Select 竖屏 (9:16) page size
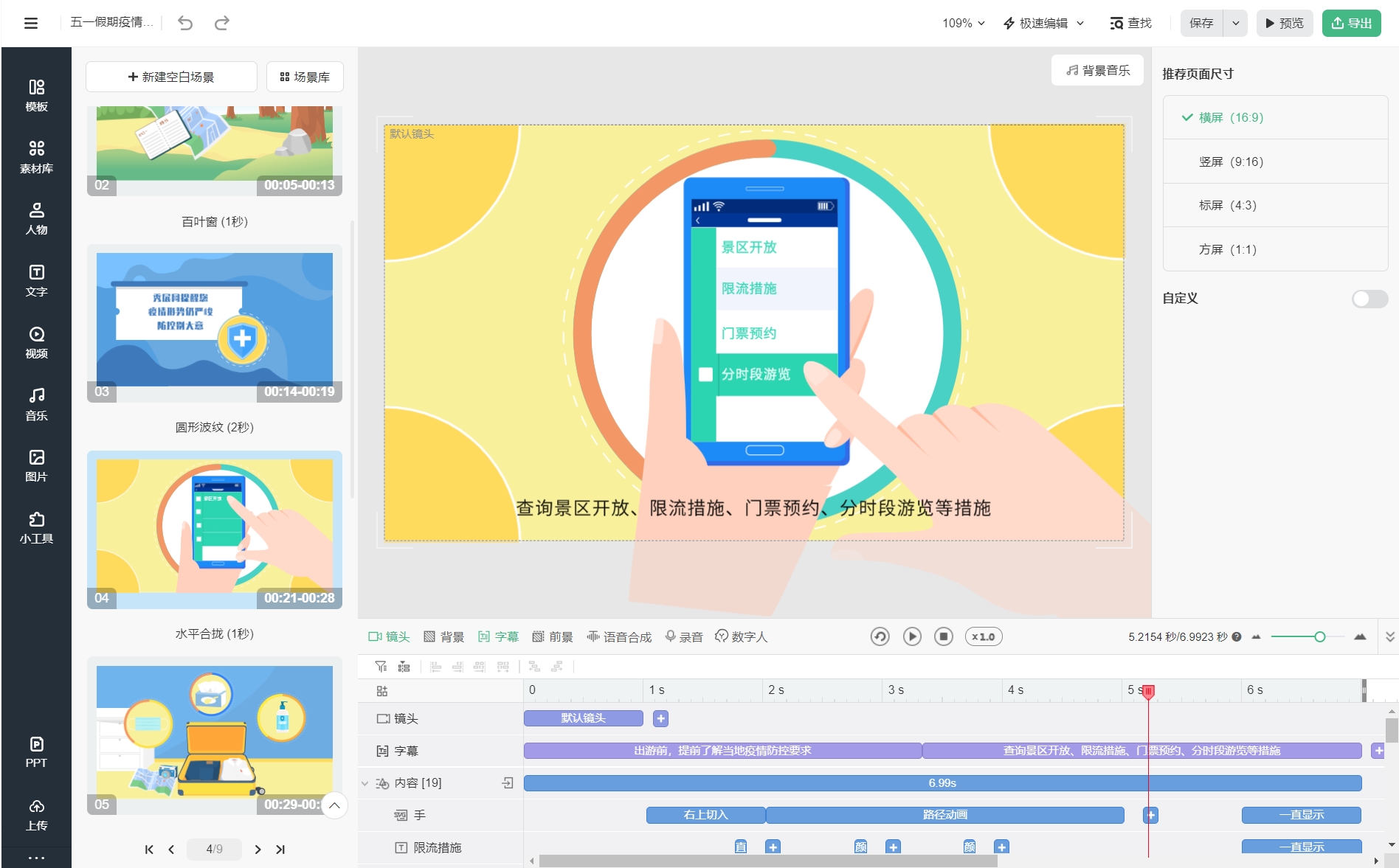 [x=1275, y=162]
